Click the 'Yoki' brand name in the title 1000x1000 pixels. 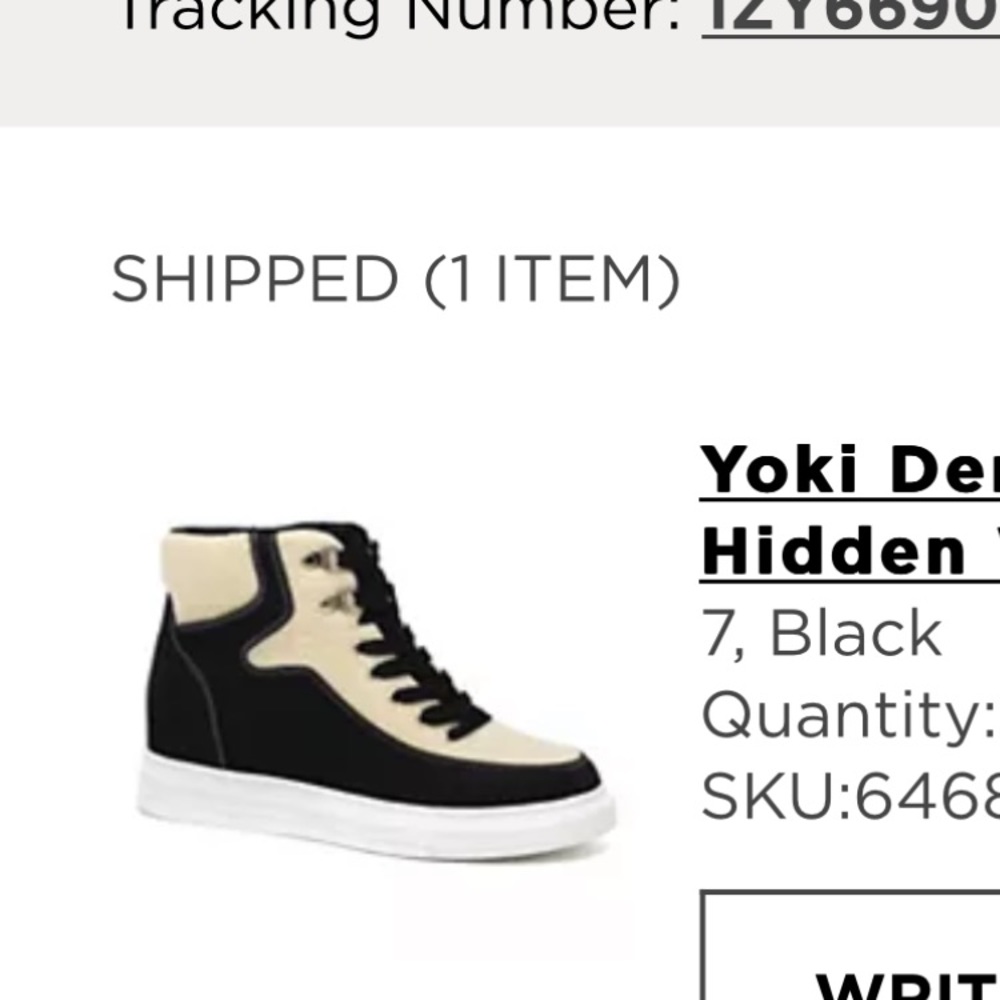coord(778,469)
